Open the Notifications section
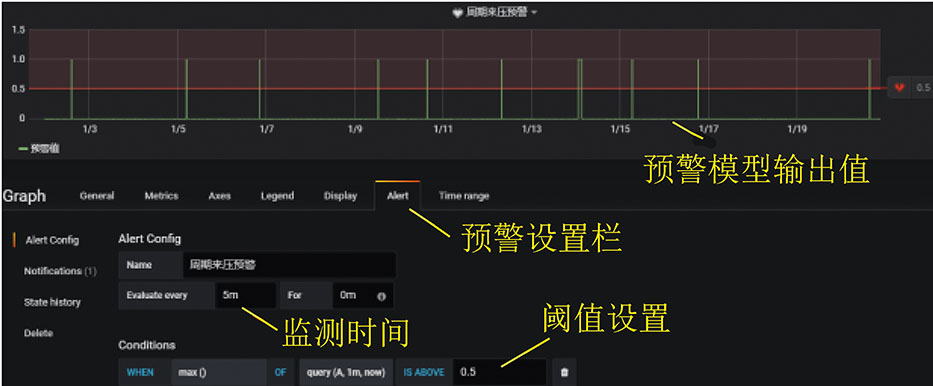Image resolution: width=933 pixels, height=386 pixels. pyautogui.click(x=60, y=271)
